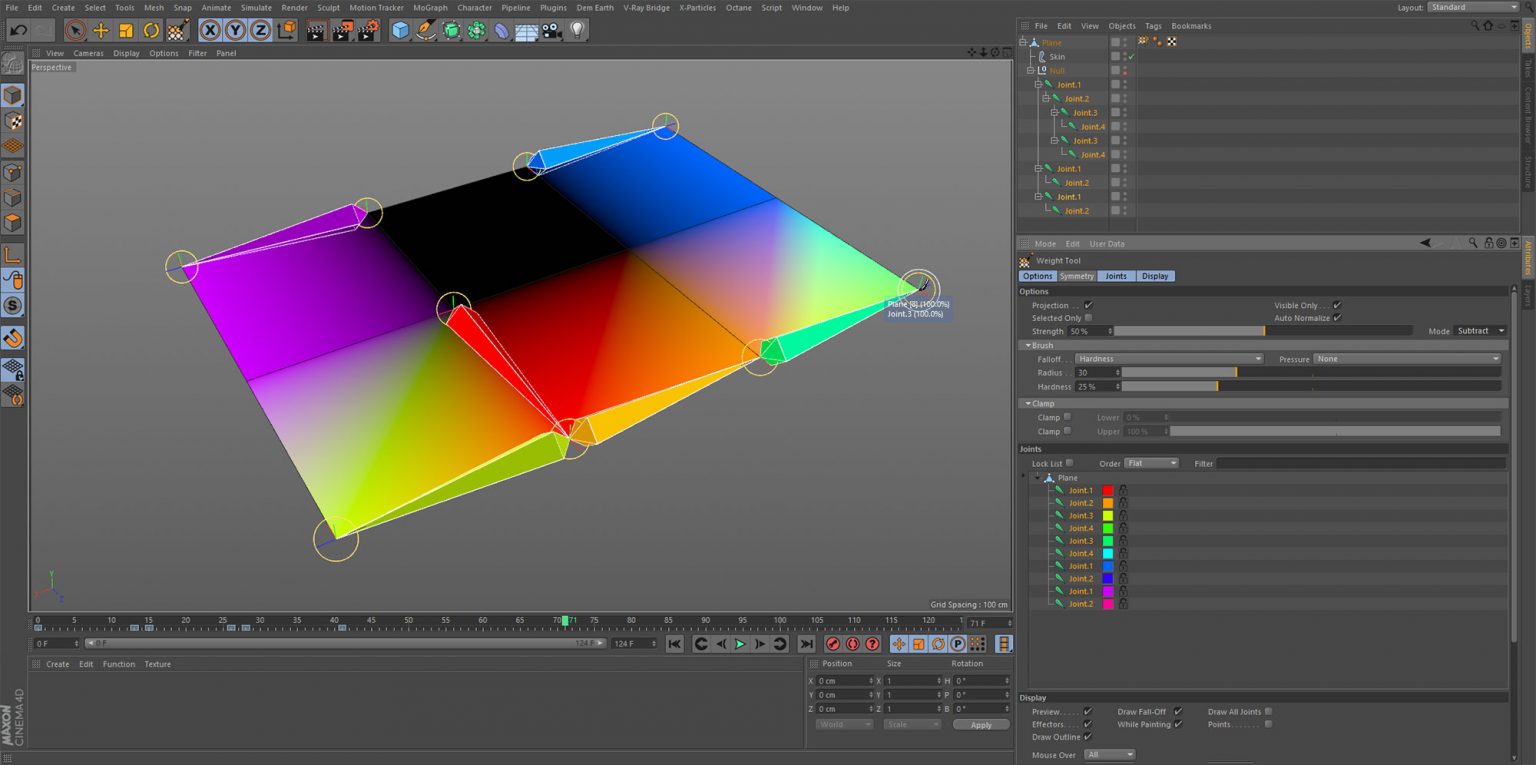
Task: Switch to the Symmetry tab
Action: [1075, 276]
